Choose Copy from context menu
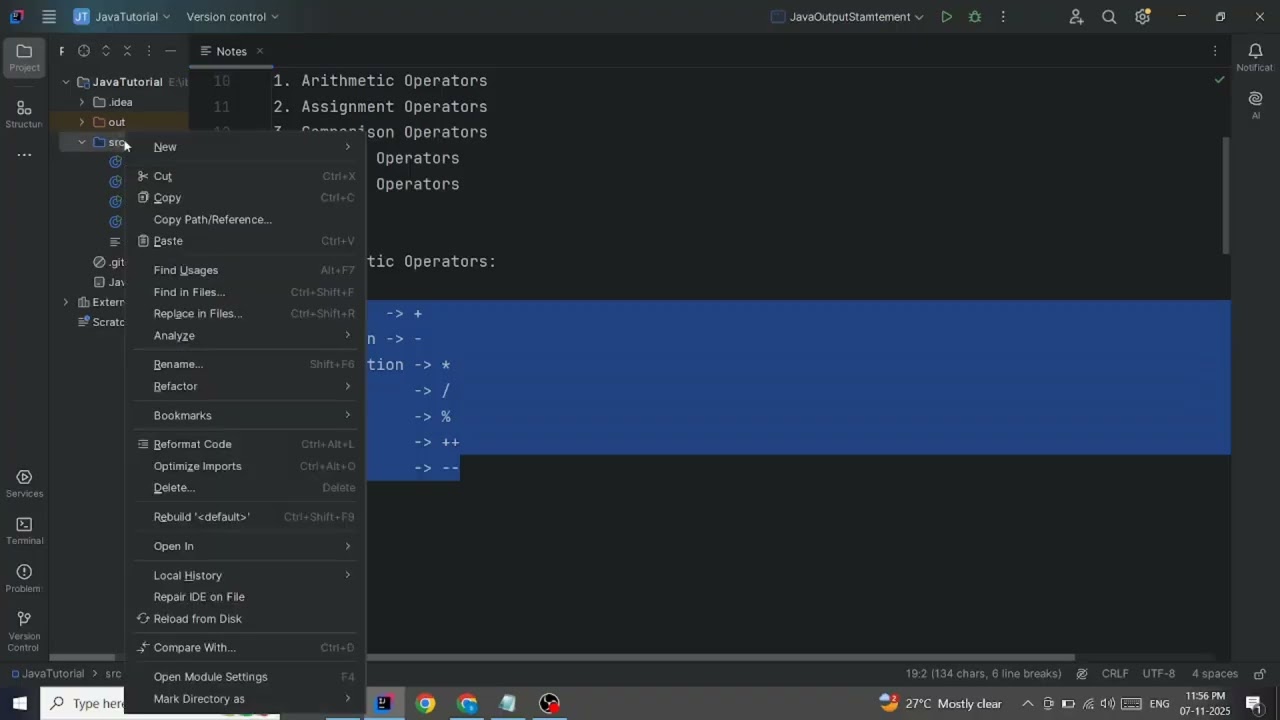The width and height of the screenshot is (1280, 720). click(246, 198)
